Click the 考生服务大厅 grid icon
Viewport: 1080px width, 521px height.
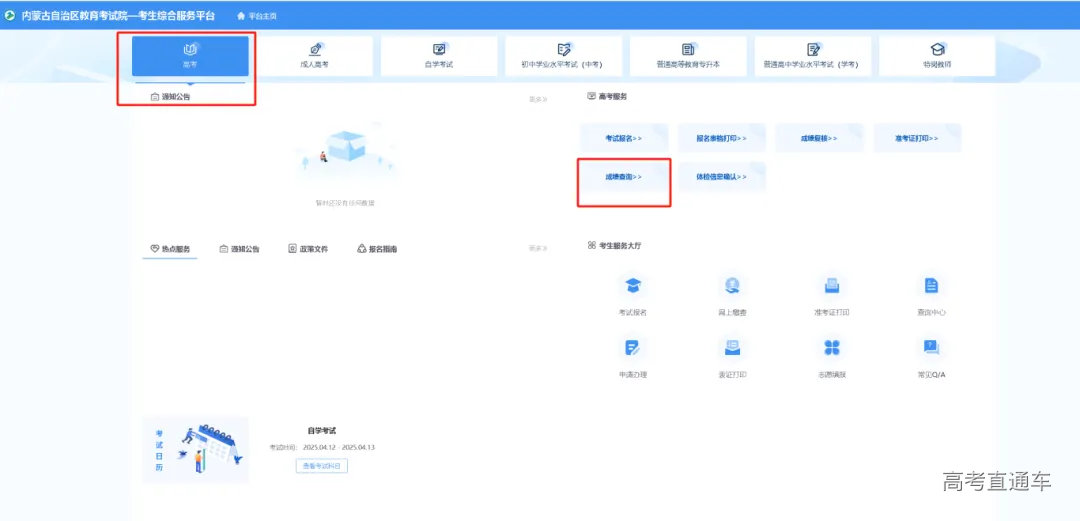click(592, 245)
